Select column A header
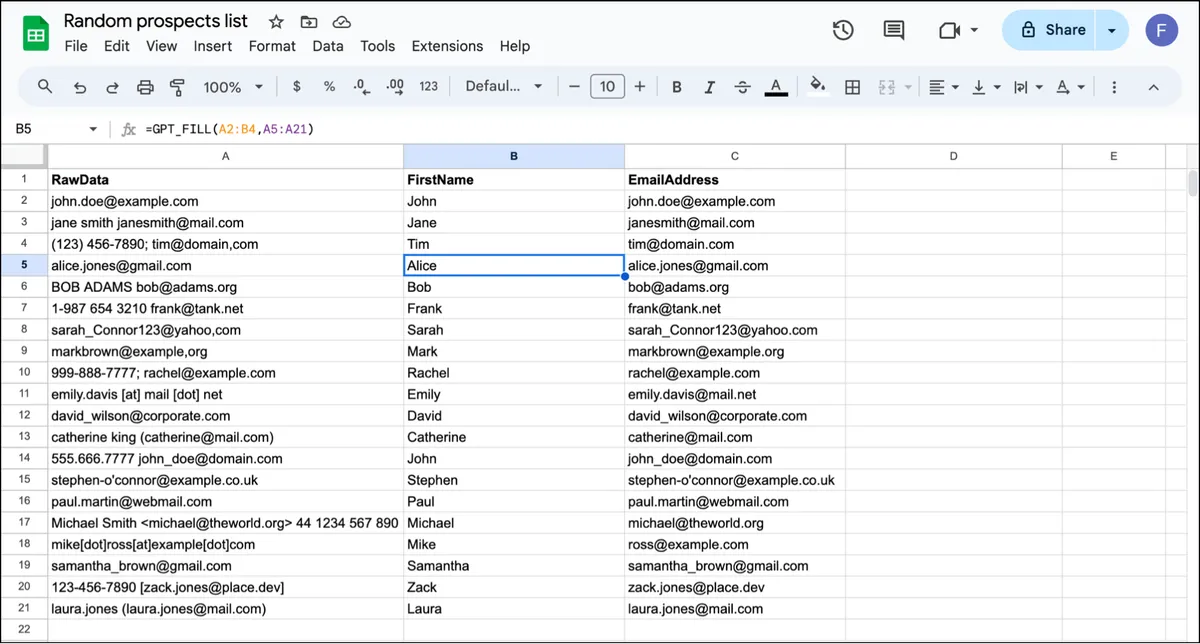This screenshot has height=644, width=1200. 226,156
